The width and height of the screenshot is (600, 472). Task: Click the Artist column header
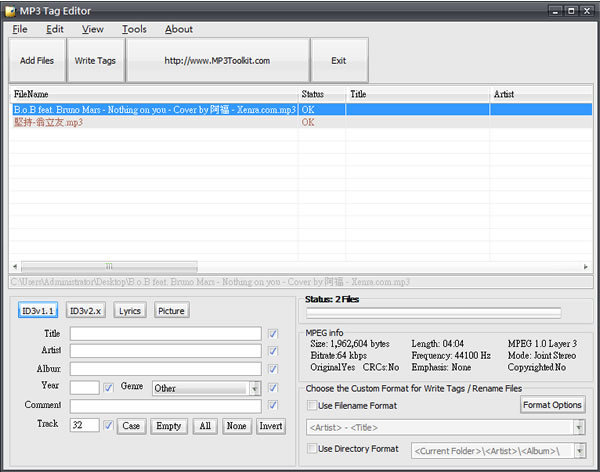[x=541, y=94]
